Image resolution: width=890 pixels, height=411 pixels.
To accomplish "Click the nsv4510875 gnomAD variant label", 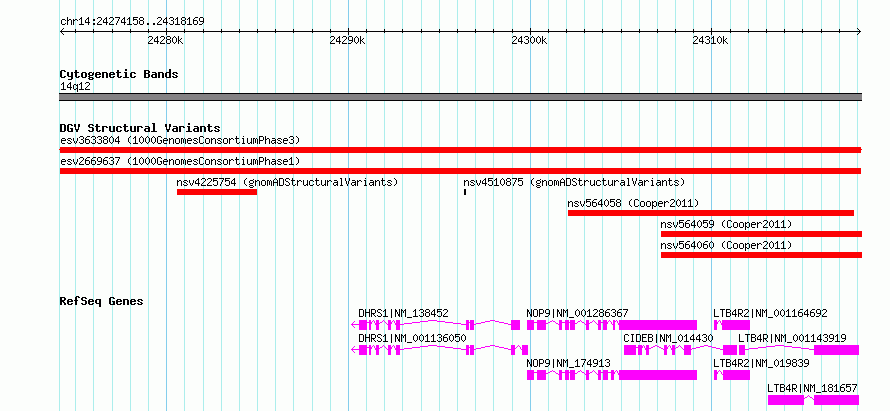I will [x=574, y=182].
